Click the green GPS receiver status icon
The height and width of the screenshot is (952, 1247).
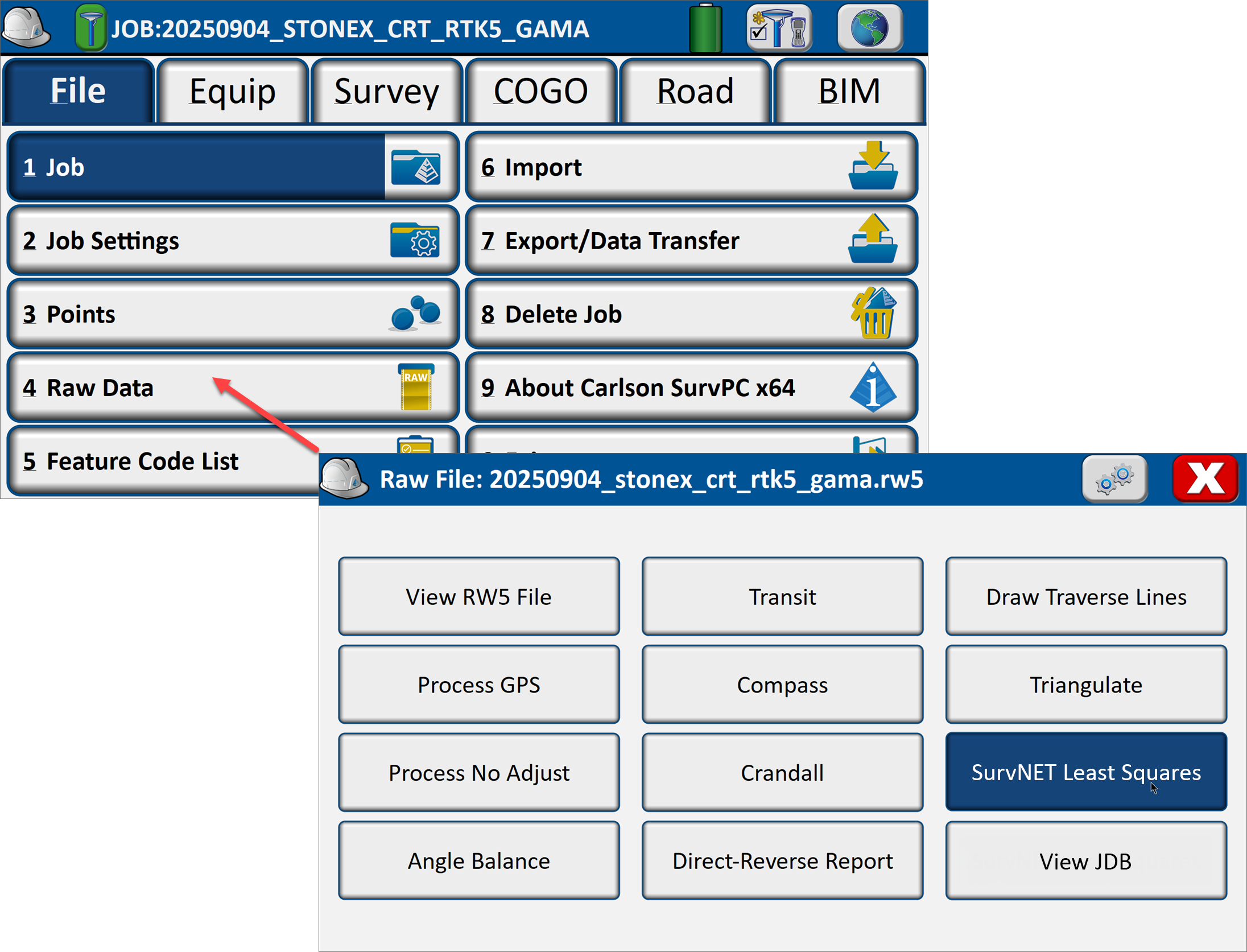point(90,27)
